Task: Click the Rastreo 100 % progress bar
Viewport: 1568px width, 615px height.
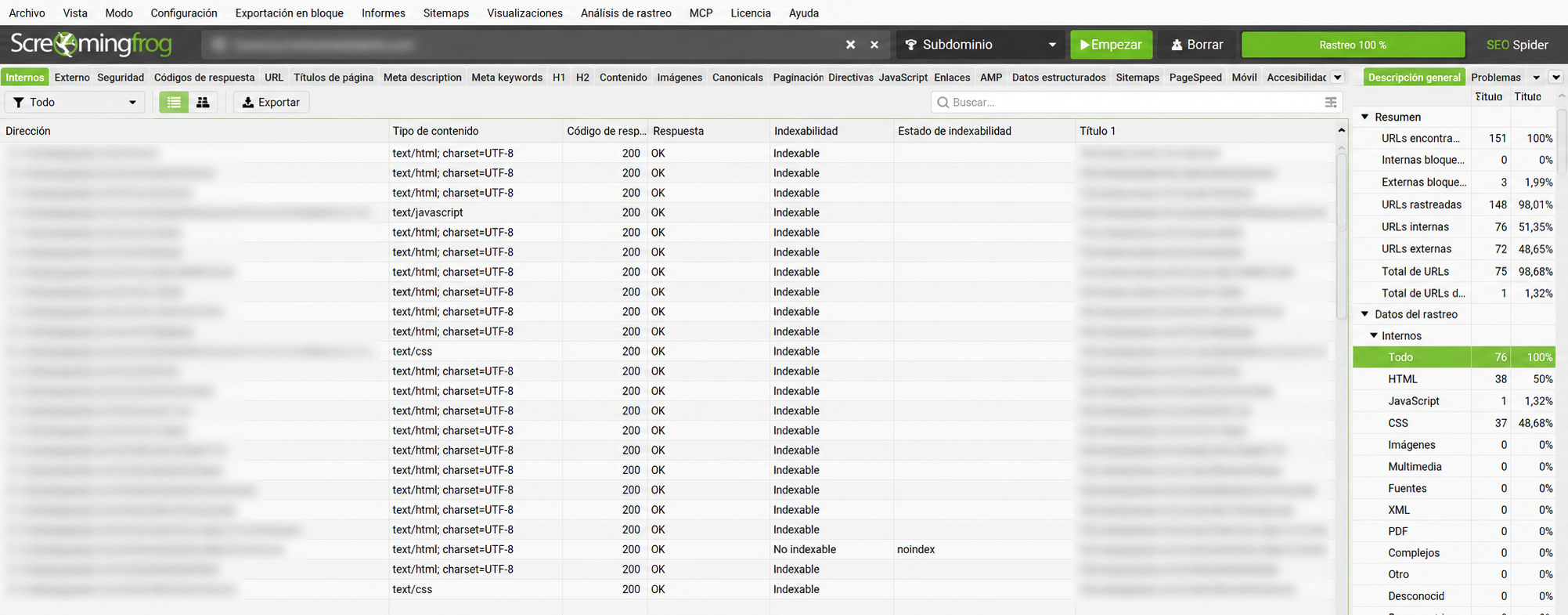Action: [x=1353, y=45]
